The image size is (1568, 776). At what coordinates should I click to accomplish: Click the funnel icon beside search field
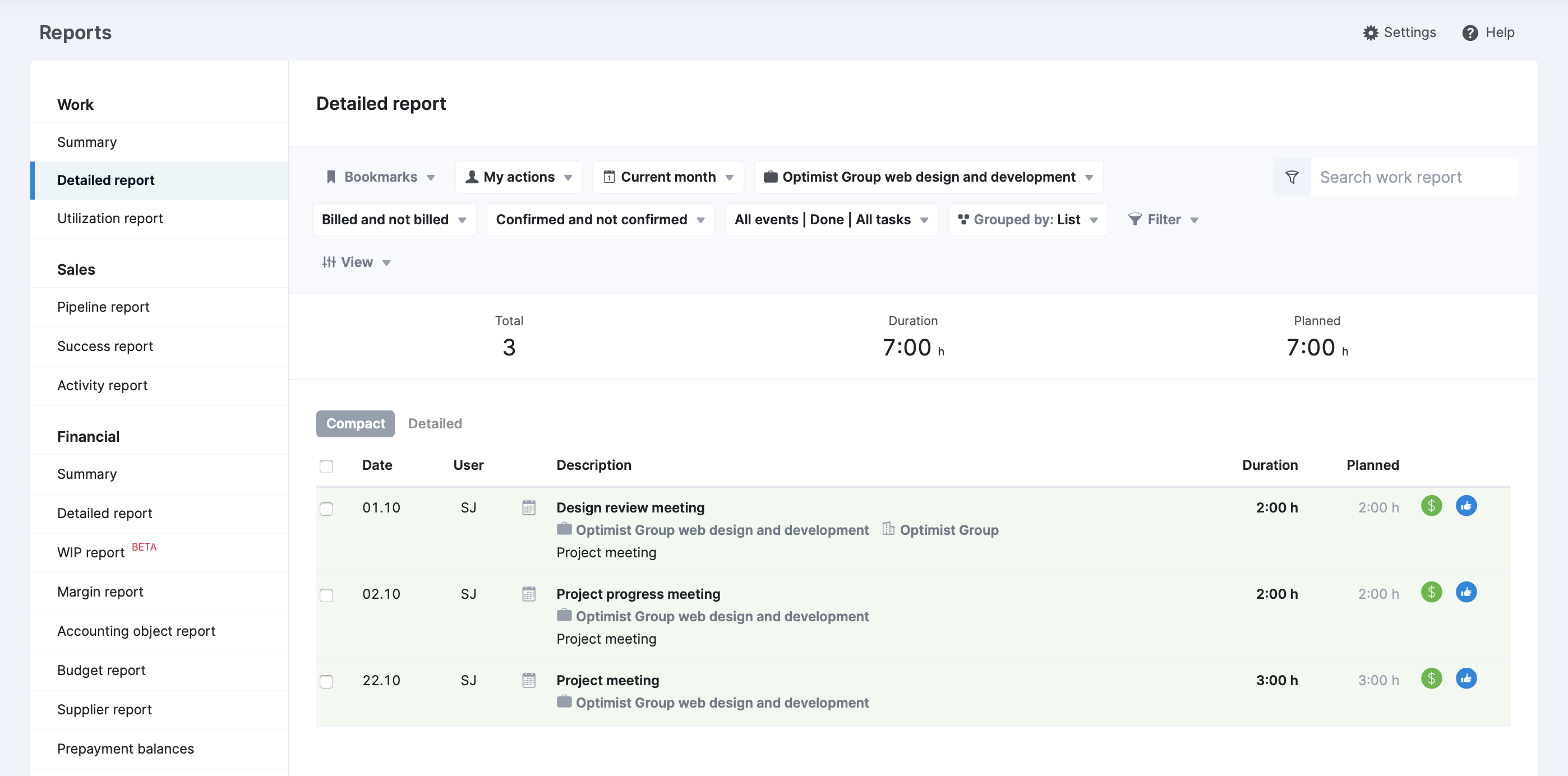coord(1292,177)
